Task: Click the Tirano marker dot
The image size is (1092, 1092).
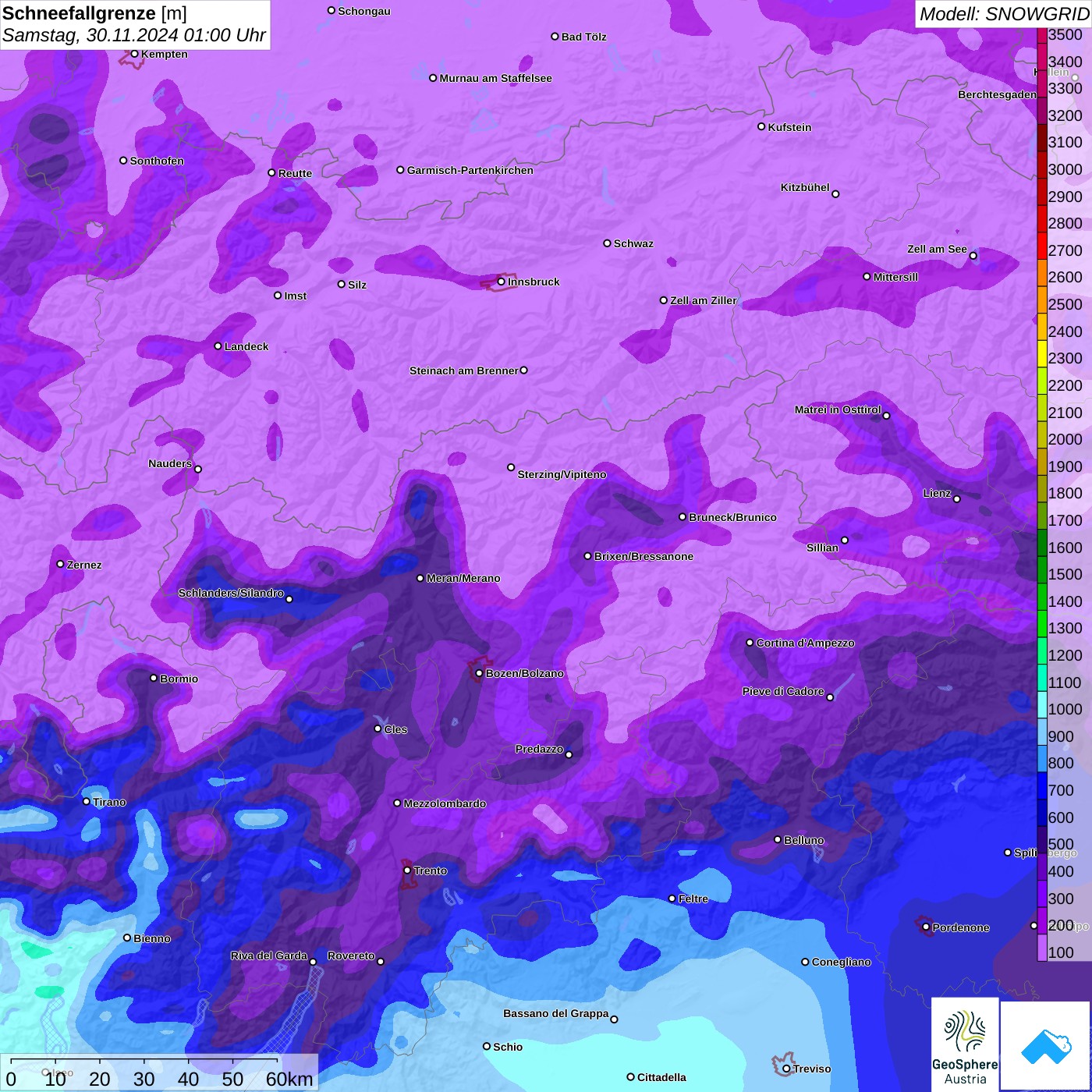Action: tap(87, 801)
